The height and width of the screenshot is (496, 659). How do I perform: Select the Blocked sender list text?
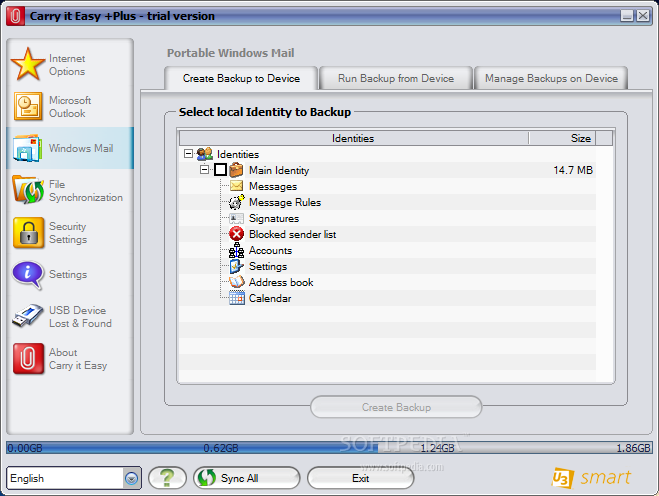[x=292, y=234]
